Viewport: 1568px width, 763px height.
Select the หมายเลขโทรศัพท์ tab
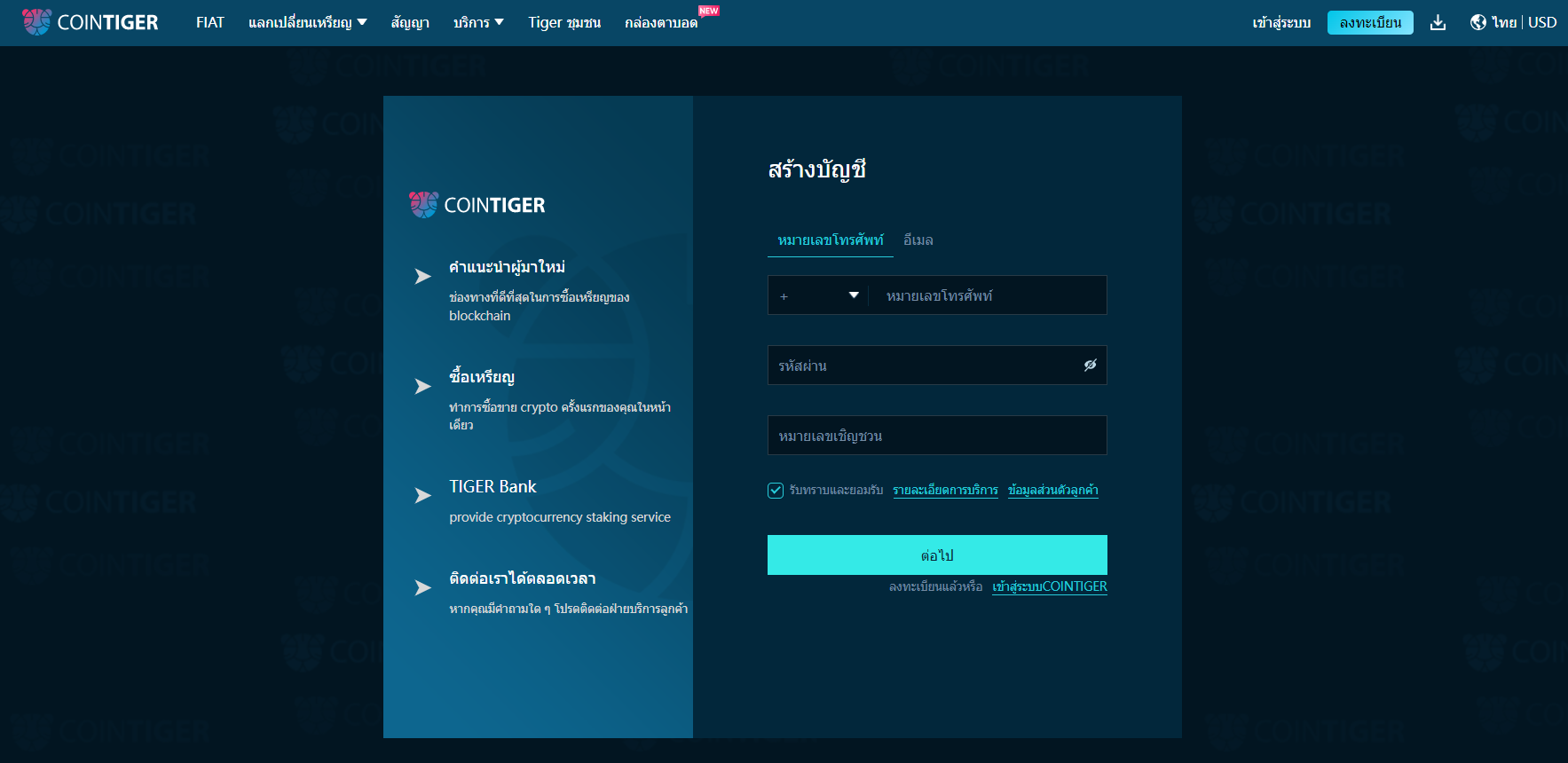click(831, 240)
